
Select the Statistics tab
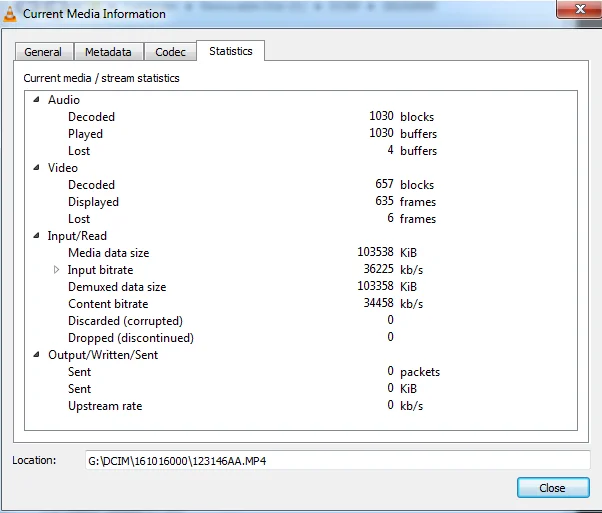click(x=231, y=51)
